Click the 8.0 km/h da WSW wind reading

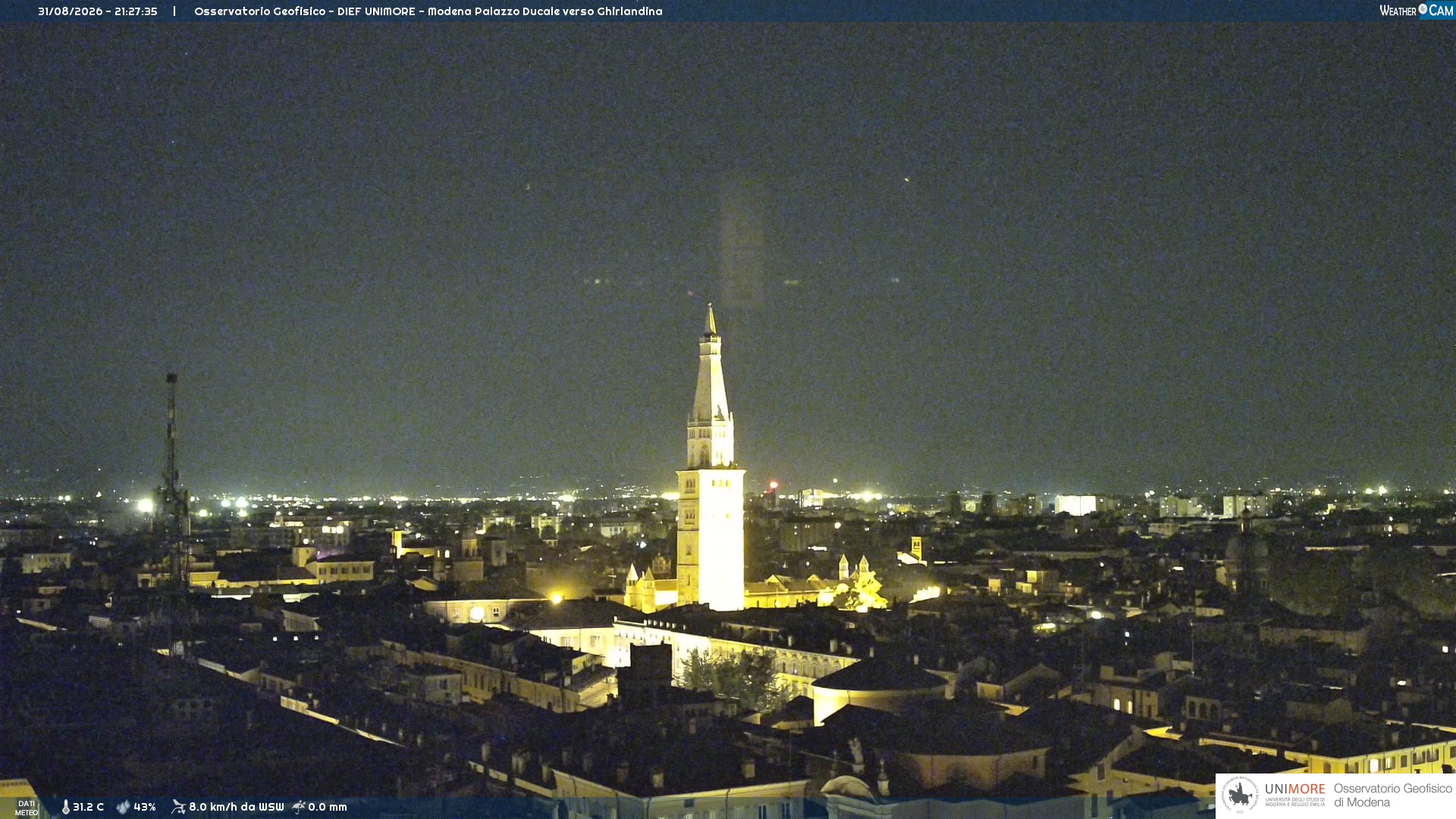pos(236,807)
